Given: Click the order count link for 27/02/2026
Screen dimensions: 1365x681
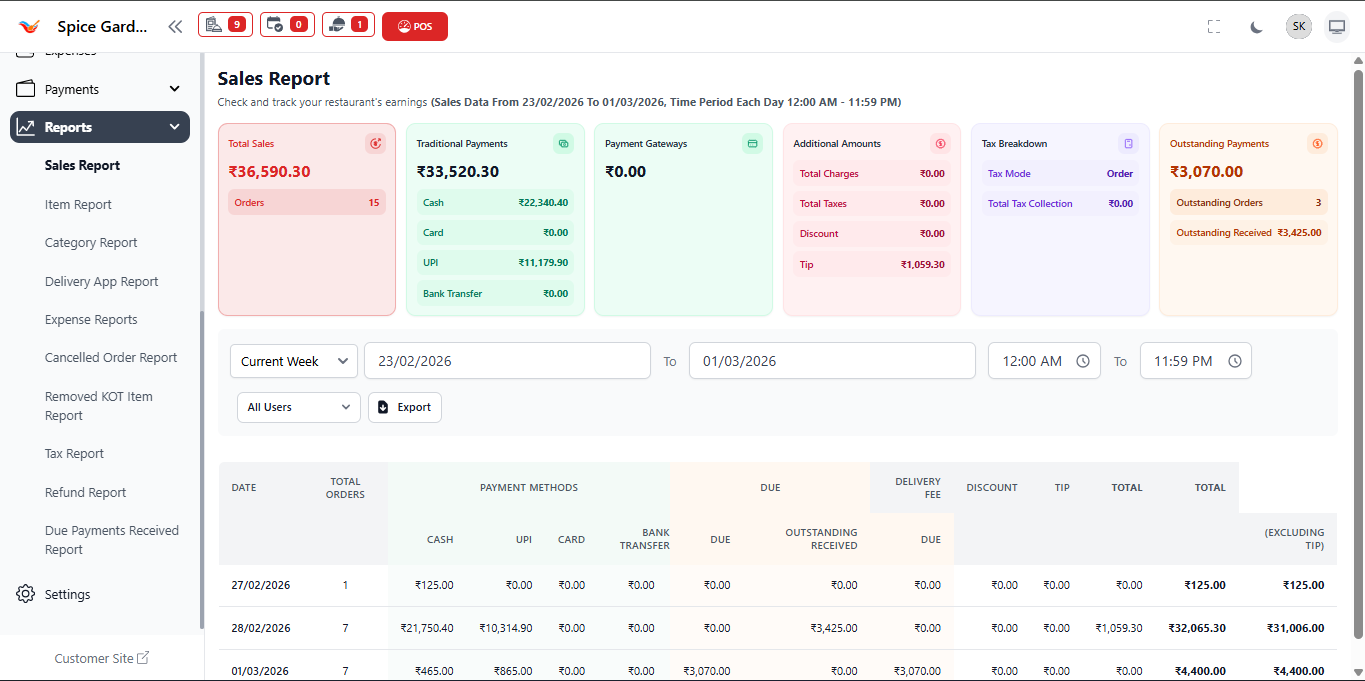Looking at the screenshot, I should click(x=345, y=585).
